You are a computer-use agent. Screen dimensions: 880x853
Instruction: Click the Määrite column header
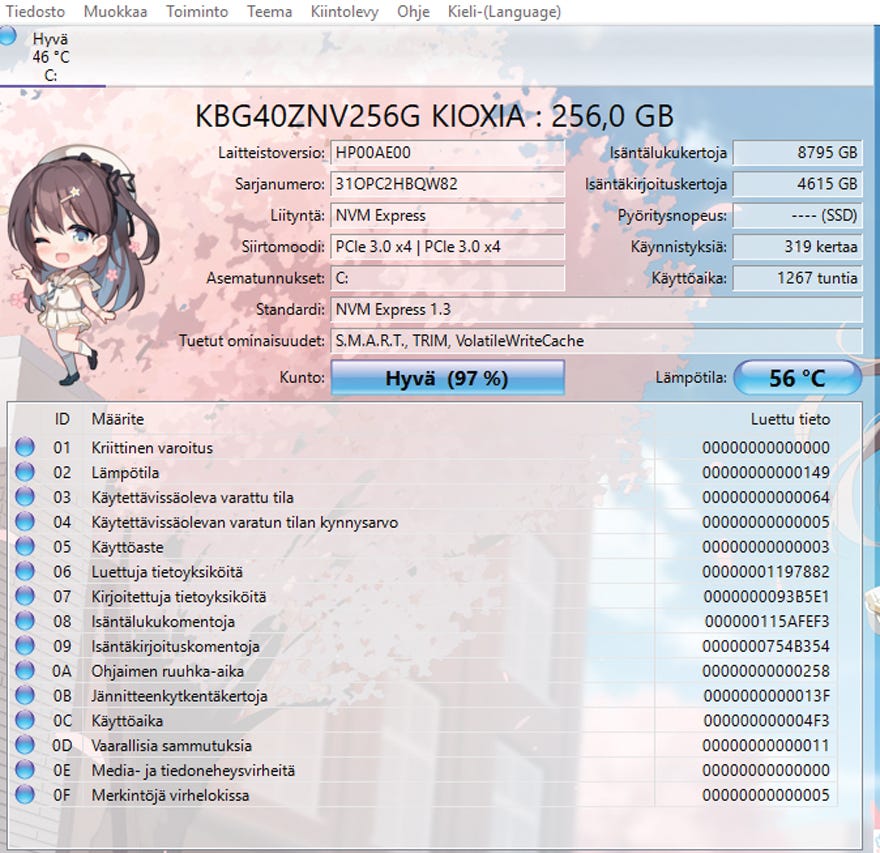click(x=118, y=419)
